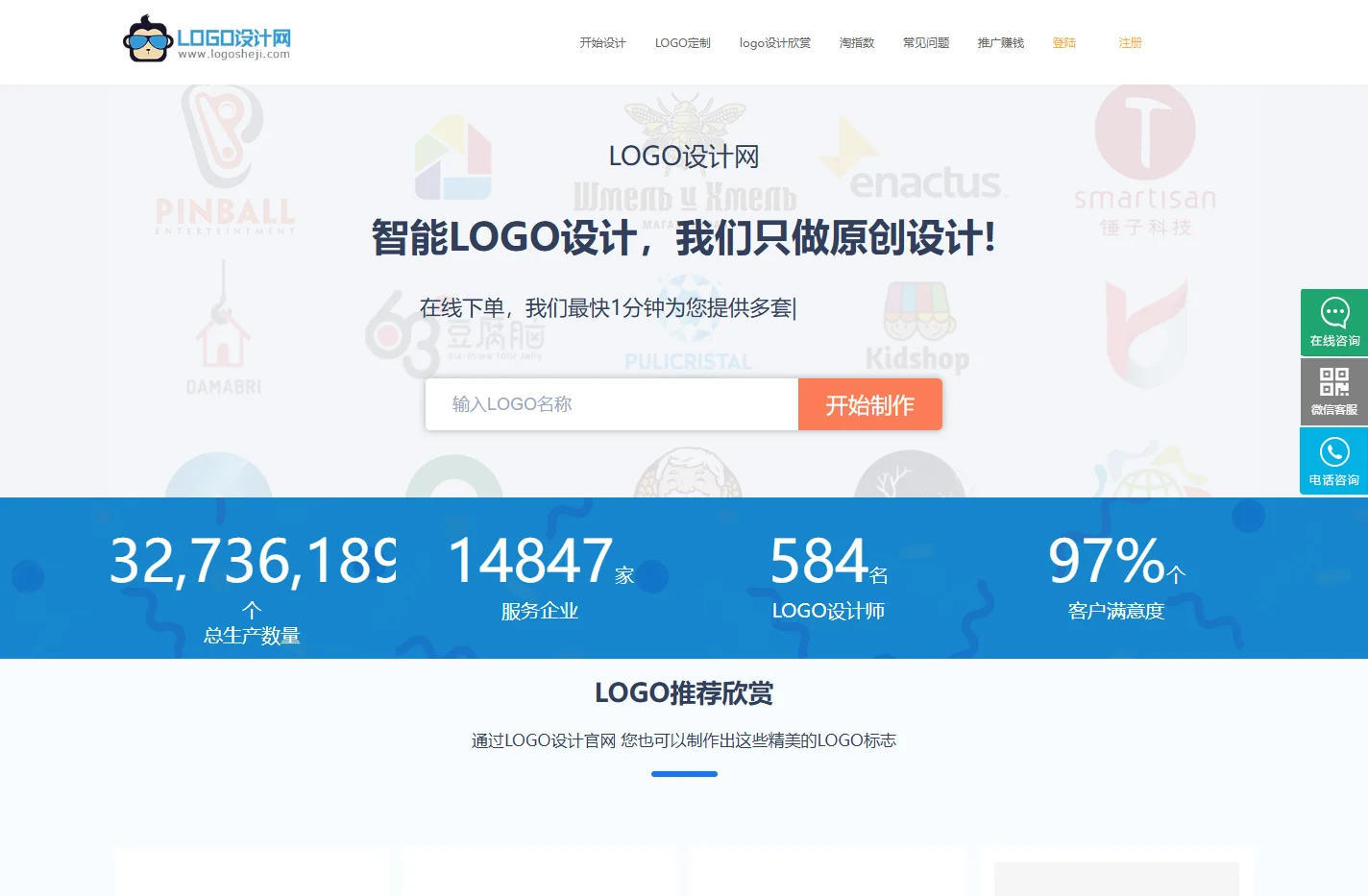Viewport: 1368px width, 896px height.
Task: Open the 淘指数 menu item
Action: (857, 43)
